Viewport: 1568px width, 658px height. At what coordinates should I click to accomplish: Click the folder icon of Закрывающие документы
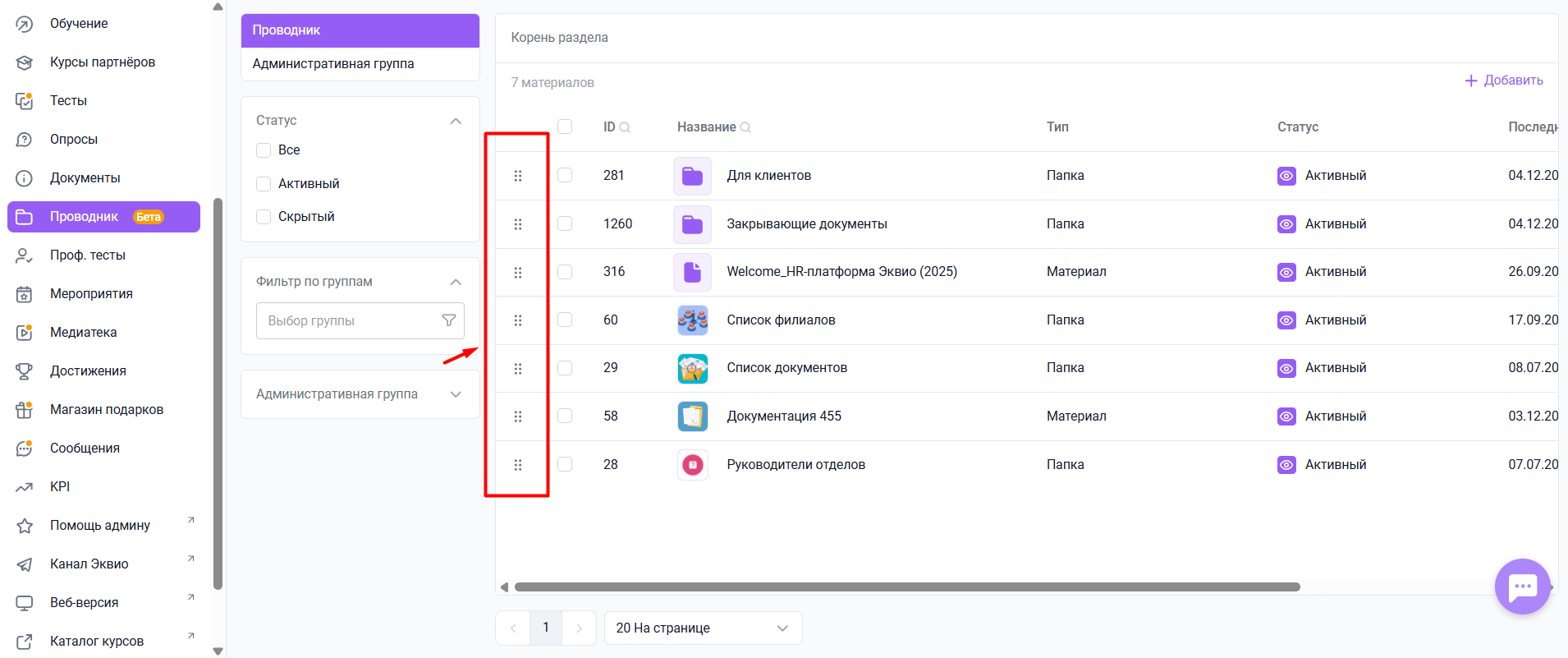tap(693, 224)
